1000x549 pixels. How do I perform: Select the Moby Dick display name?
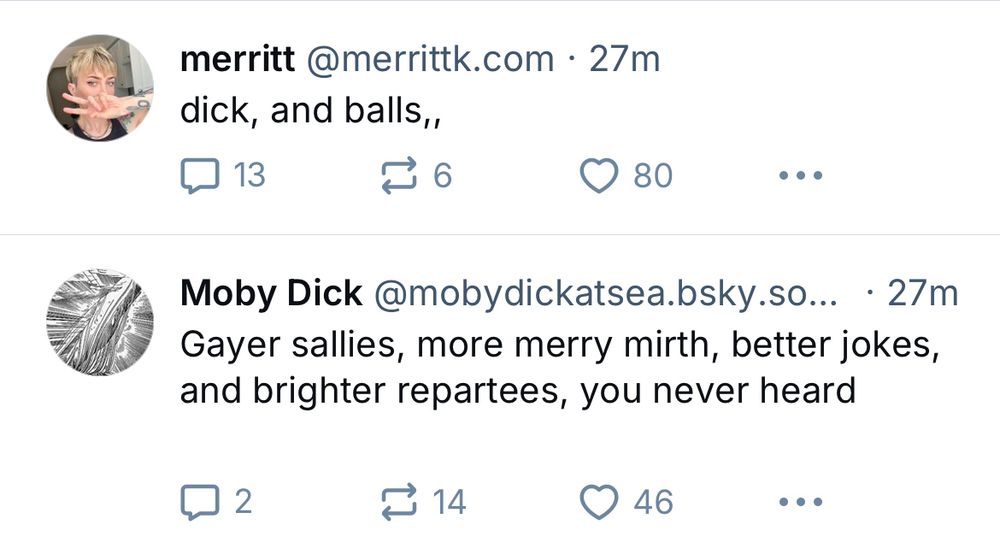[271, 293]
